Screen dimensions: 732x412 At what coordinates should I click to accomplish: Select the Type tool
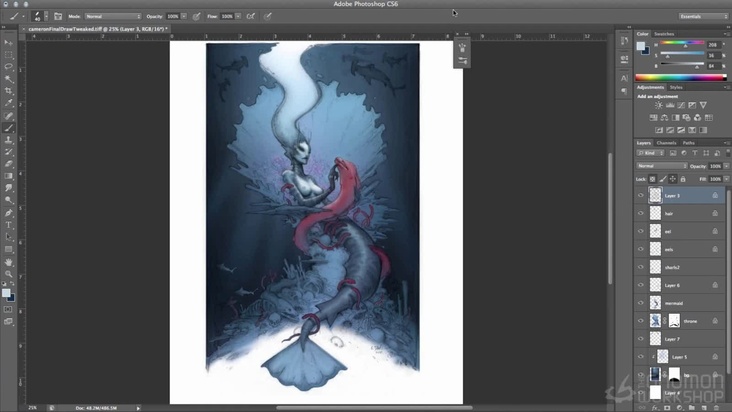[9, 225]
